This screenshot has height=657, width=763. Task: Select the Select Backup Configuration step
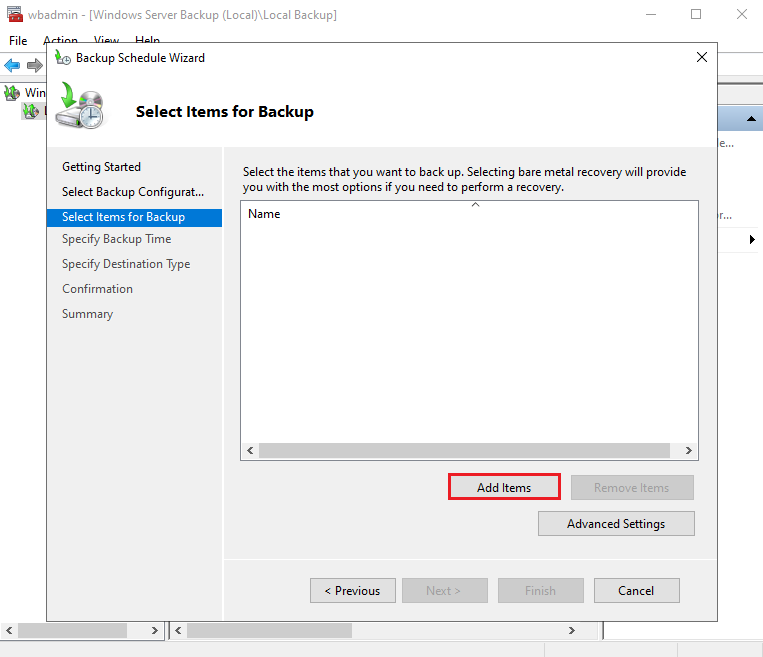click(132, 192)
